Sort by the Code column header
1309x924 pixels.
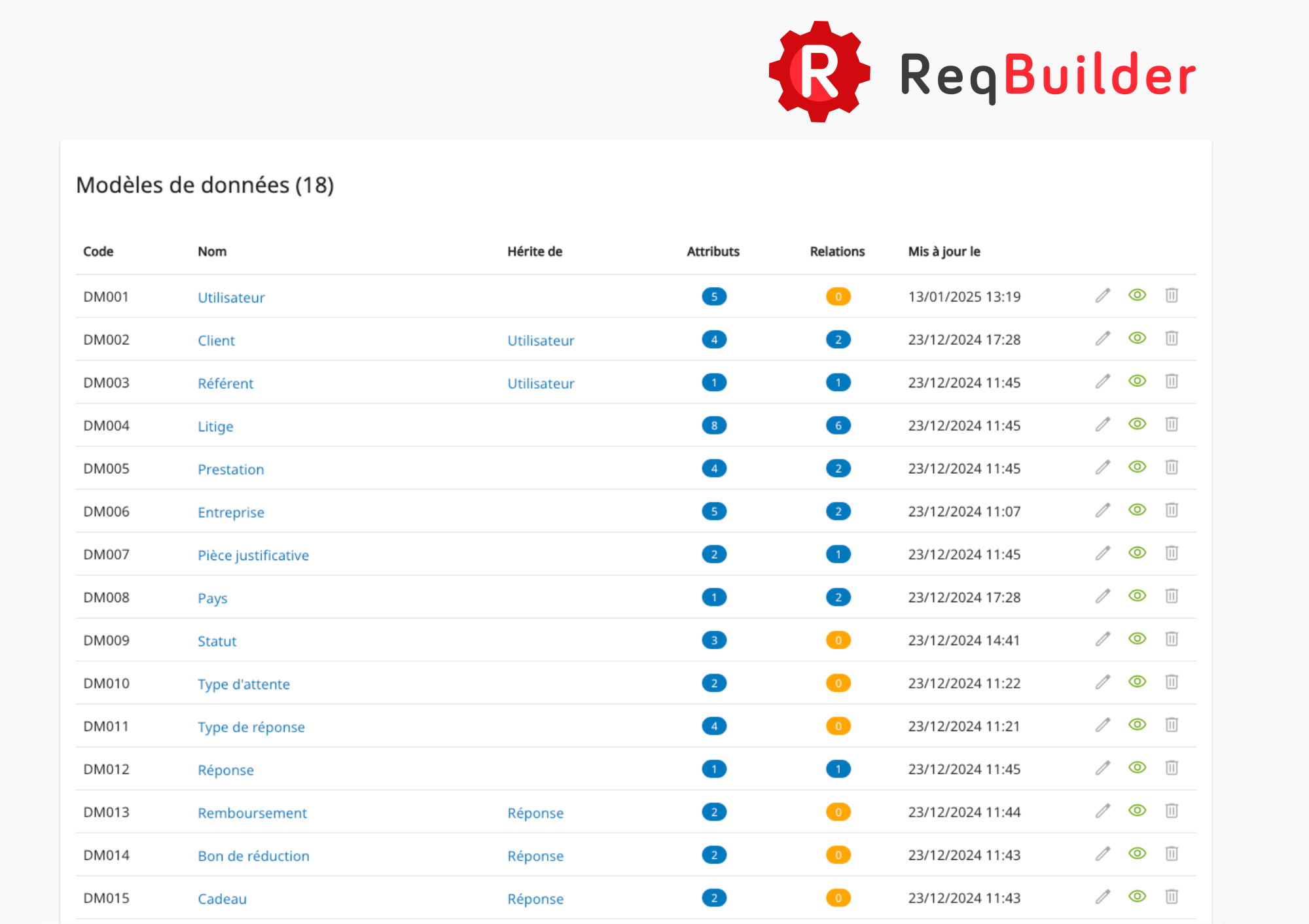tap(98, 251)
